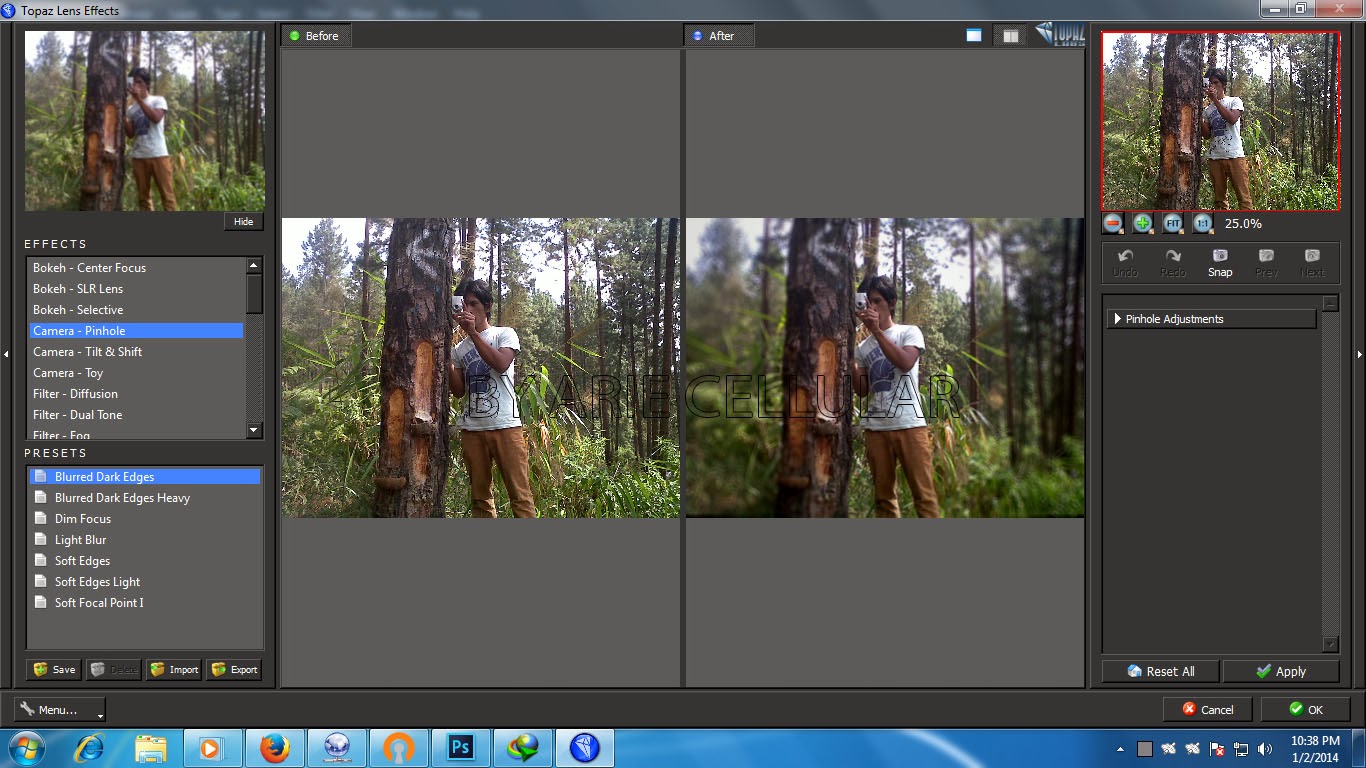Select the After view radio button
1366x768 pixels.
(x=697, y=36)
